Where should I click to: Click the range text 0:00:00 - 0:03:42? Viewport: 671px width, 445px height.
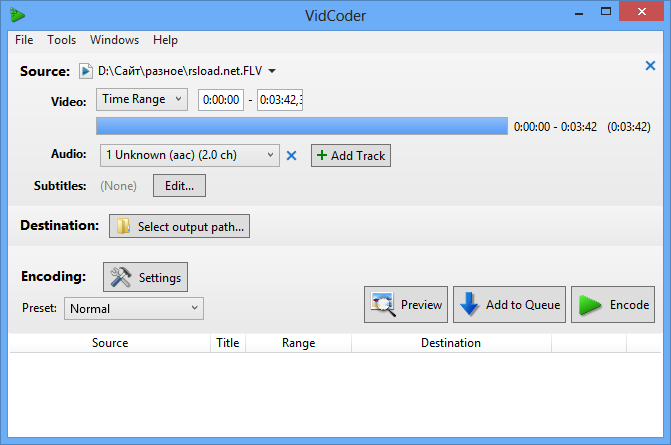555,127
